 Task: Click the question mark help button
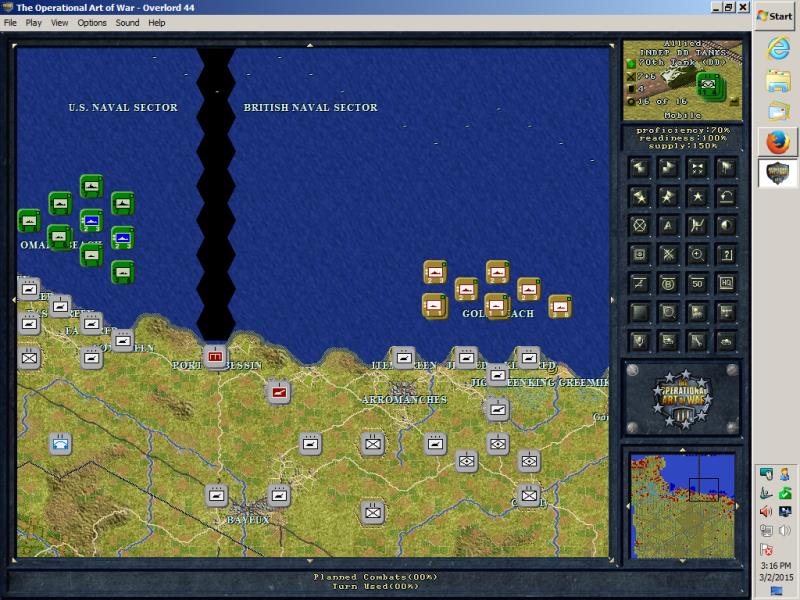click(727, 255)
